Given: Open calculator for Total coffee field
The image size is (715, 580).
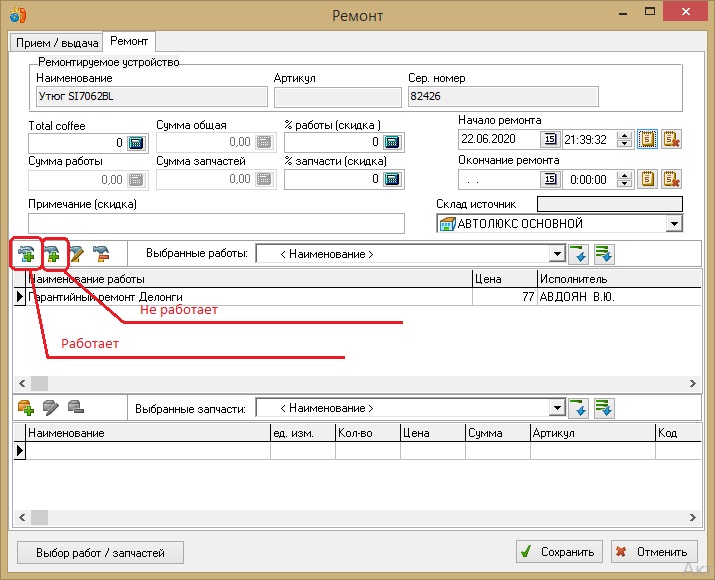Looking at the screenshot, I should click(136, 143).
